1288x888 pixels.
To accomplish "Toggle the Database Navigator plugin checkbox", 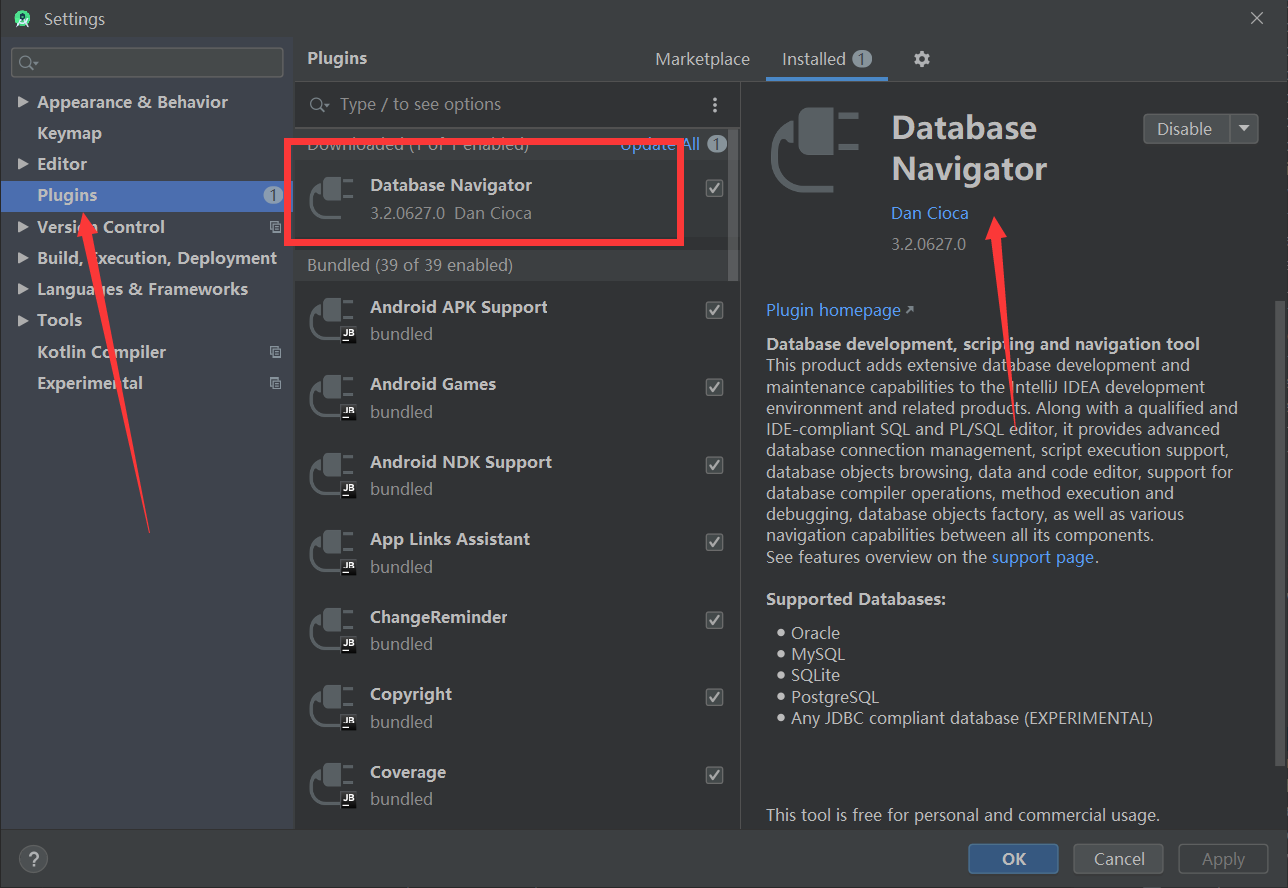I will point(714,188).
